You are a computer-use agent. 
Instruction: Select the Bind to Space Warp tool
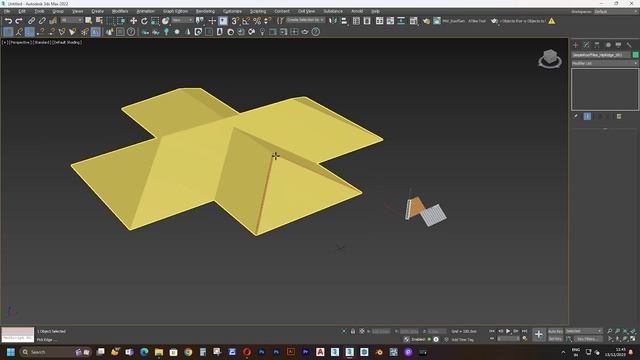click(53, 21)
